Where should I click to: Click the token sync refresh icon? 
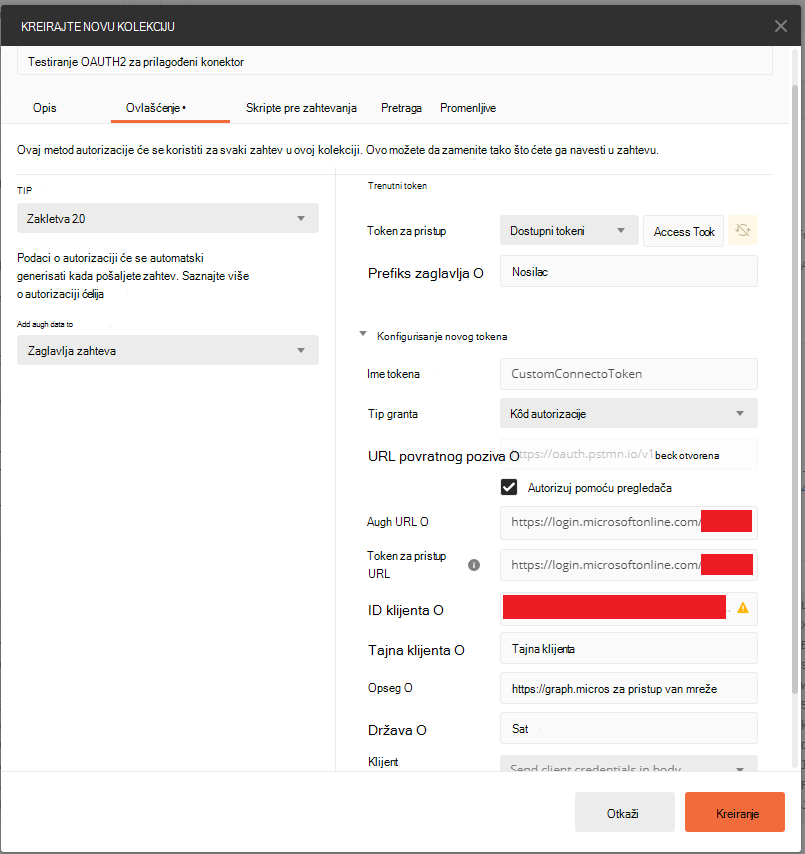(743, 230)
